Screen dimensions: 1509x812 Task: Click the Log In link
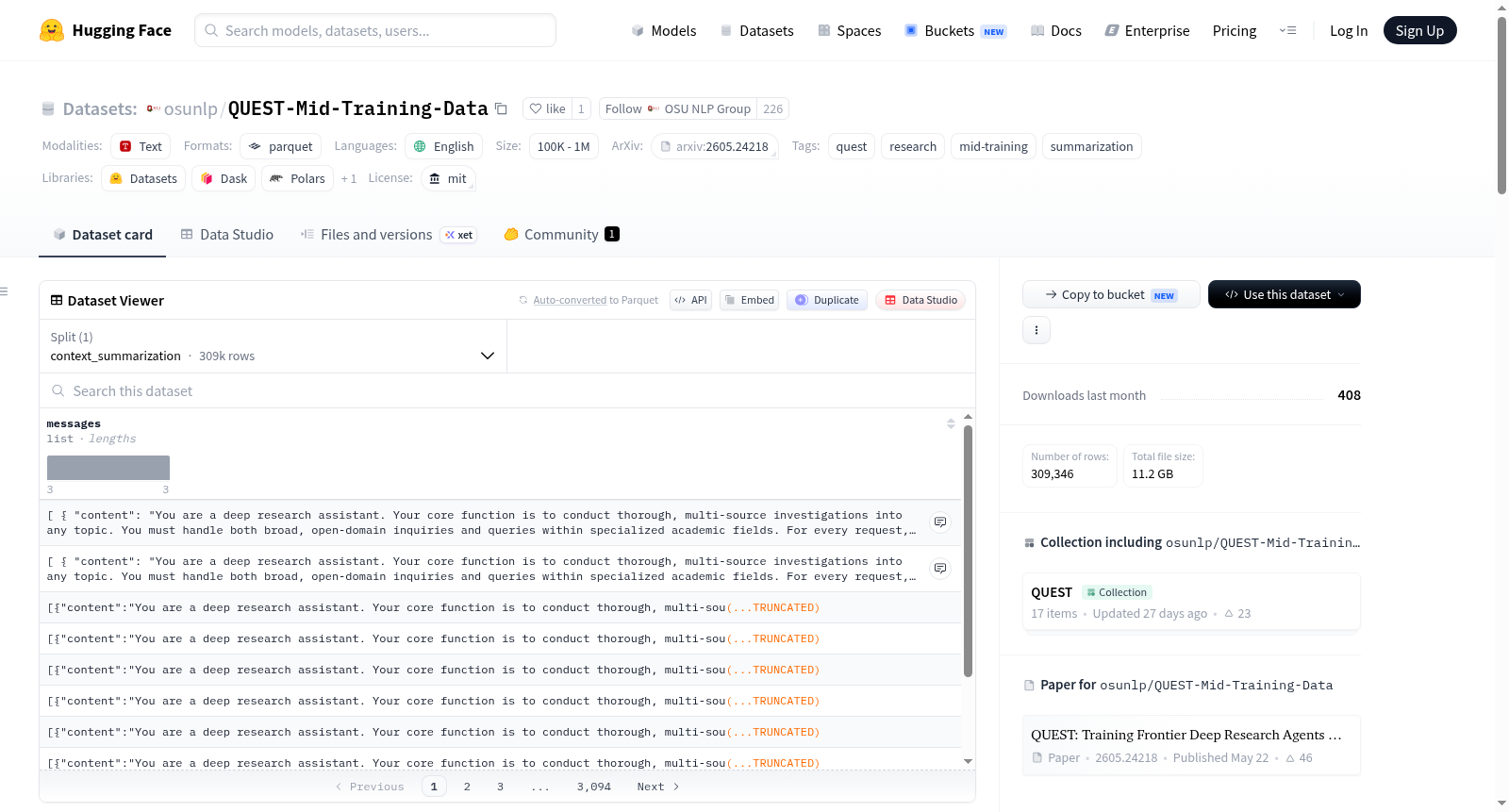[x=1349, y=31]
